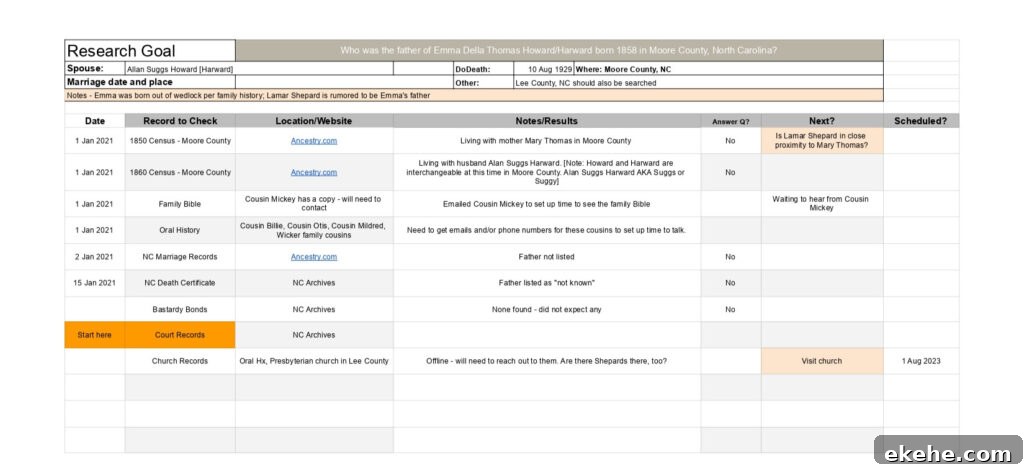Select the NC Marriage Records cell
The height and width of the screenshot is (469, 1024).
[x=180, y=257]
